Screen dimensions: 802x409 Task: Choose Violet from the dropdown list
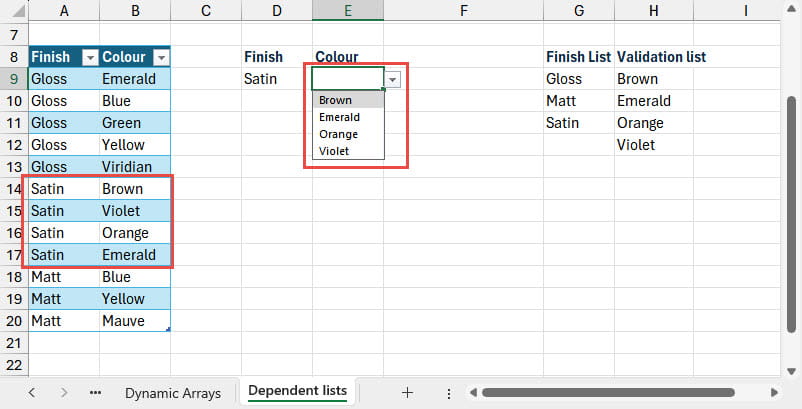(335, 151)
